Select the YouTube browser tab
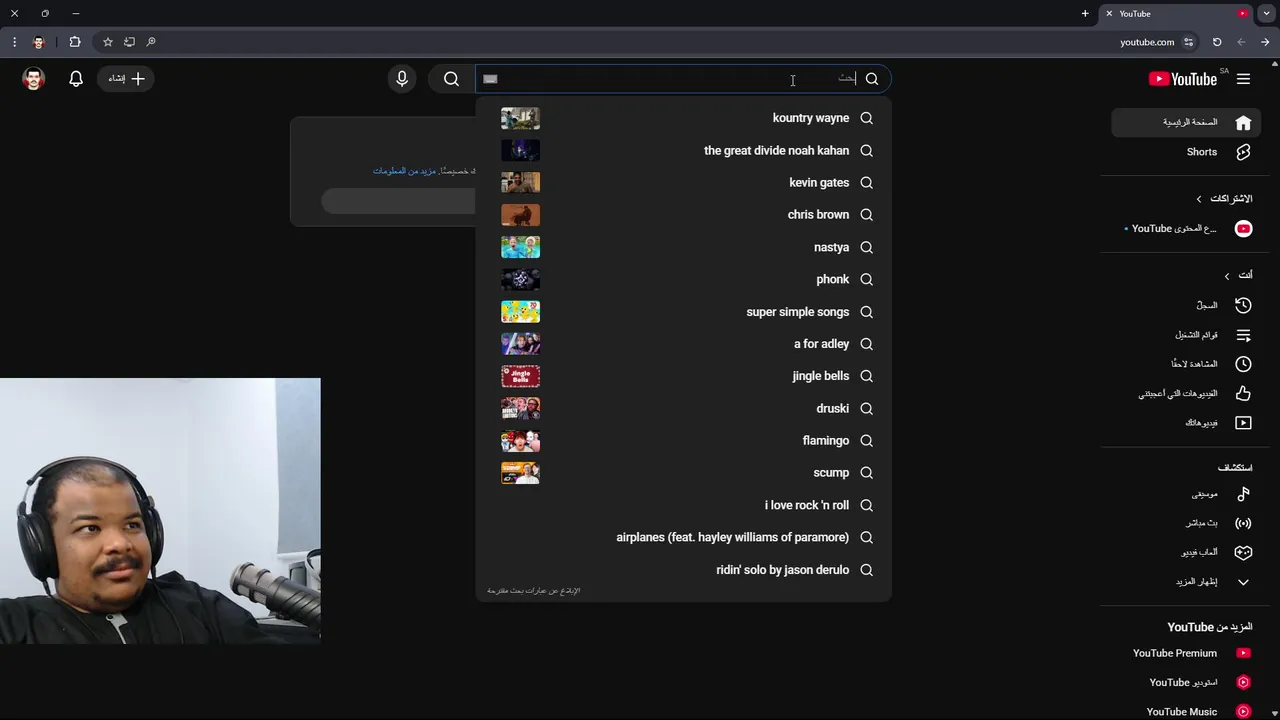 tap(1176, 14)
